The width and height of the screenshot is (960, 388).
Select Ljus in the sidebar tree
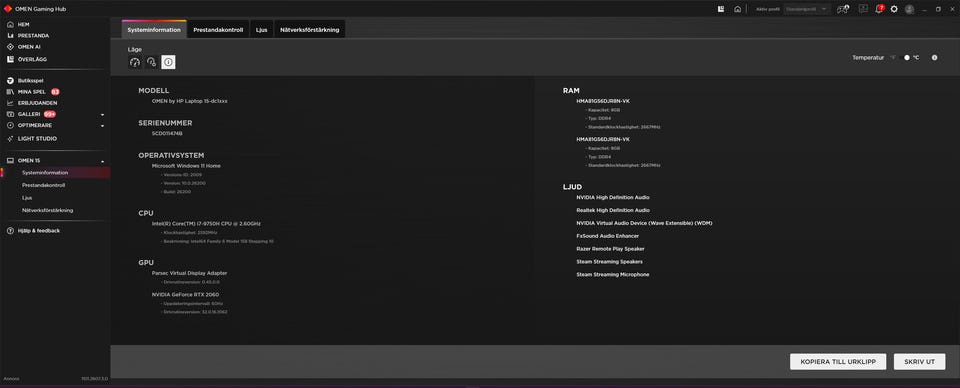coord(27,198)
